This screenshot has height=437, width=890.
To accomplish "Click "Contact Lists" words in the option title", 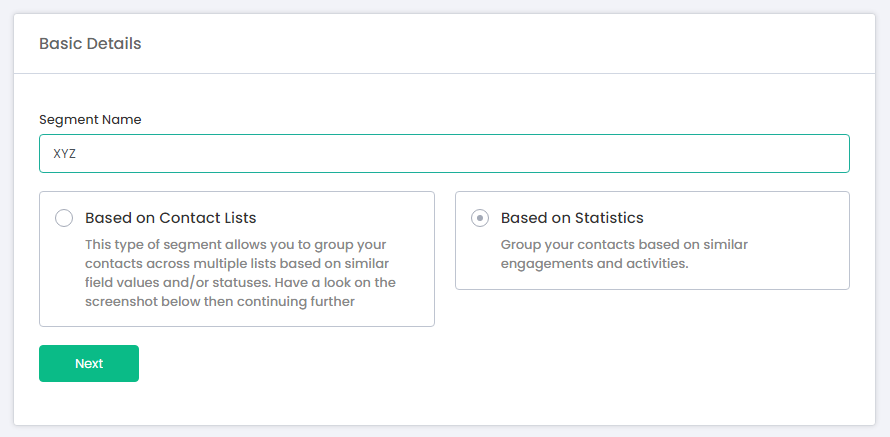I will (x=208, y=218).
